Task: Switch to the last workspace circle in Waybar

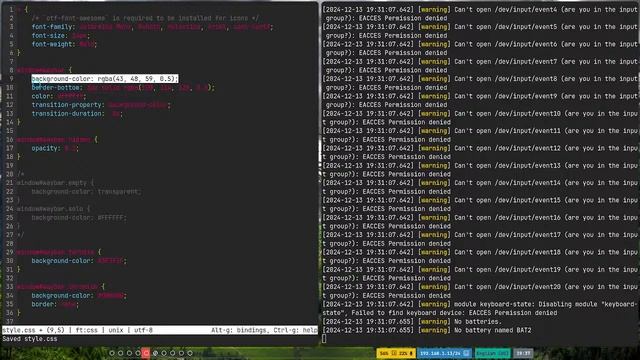Action: click(x=190, y=353)
